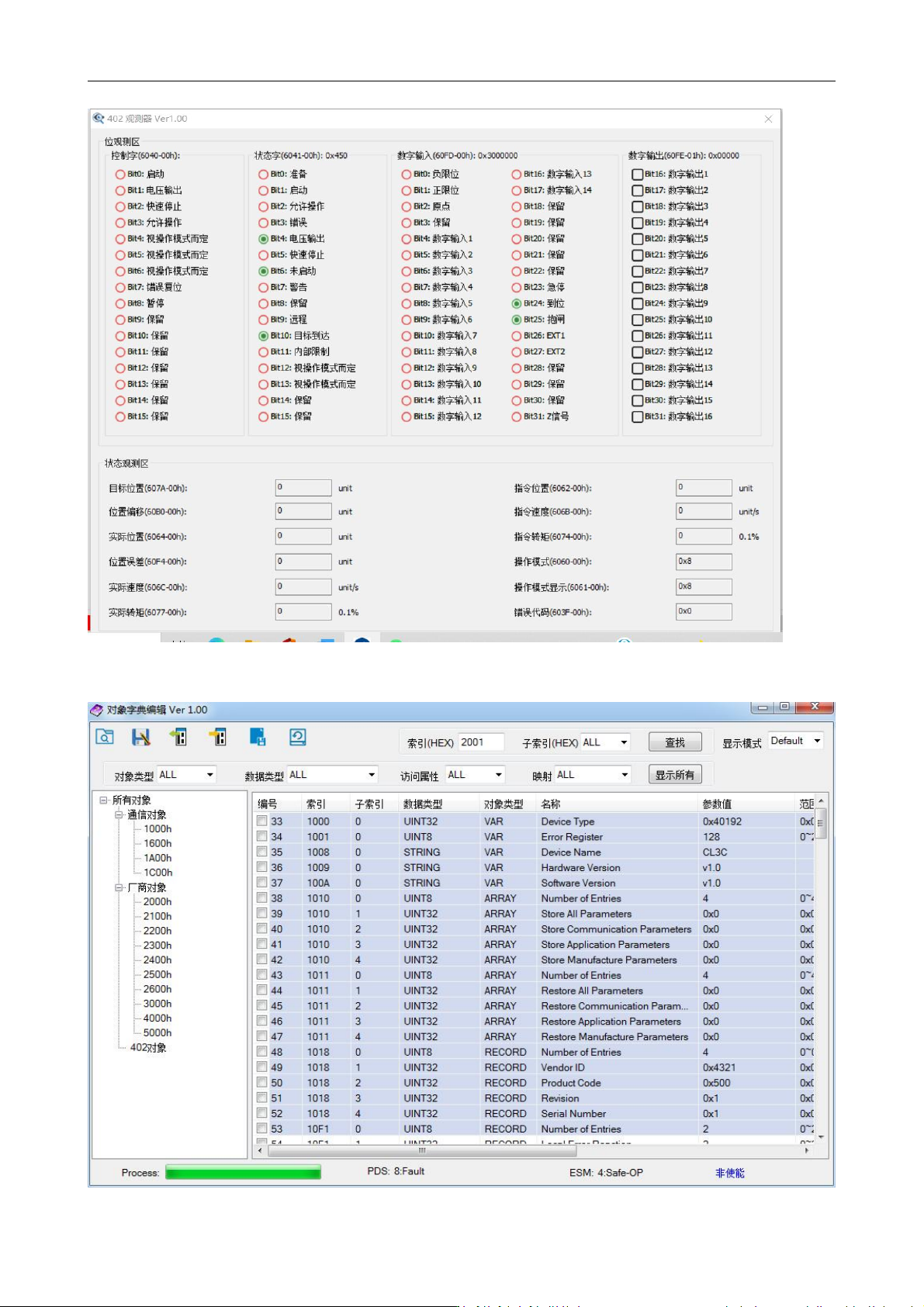Click the Serial Number name cell
The image size is (924, 1307).
pyautogui.click(x=573, y=1113)
